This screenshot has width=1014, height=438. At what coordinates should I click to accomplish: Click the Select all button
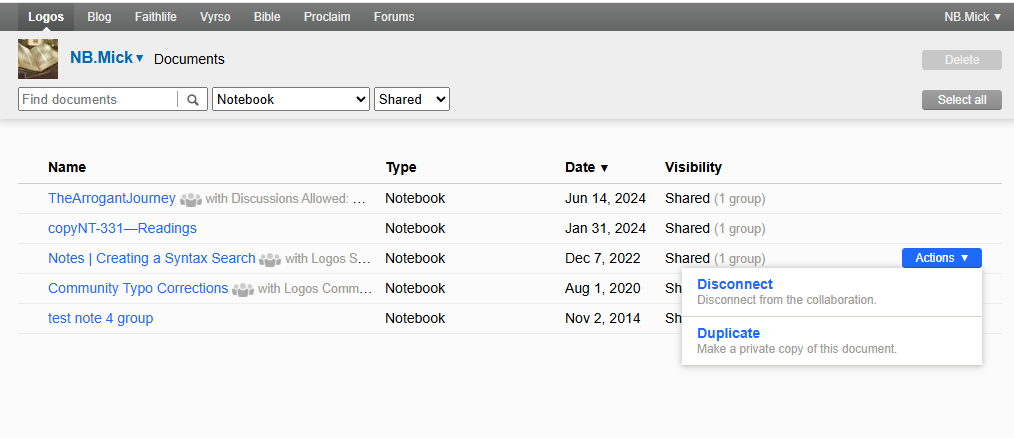(x=962, y=100)
